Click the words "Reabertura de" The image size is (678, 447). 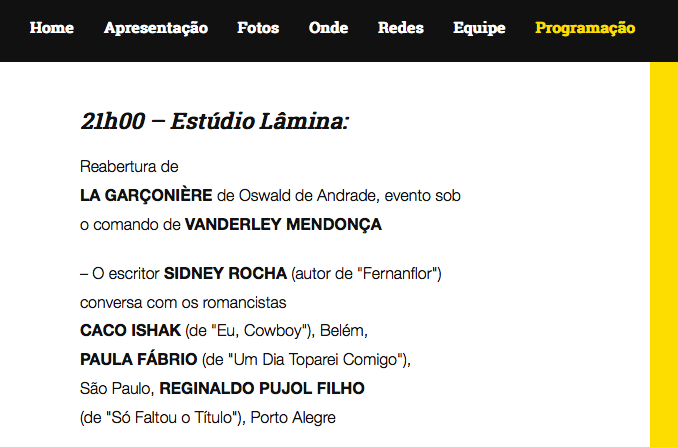(129, 167)
